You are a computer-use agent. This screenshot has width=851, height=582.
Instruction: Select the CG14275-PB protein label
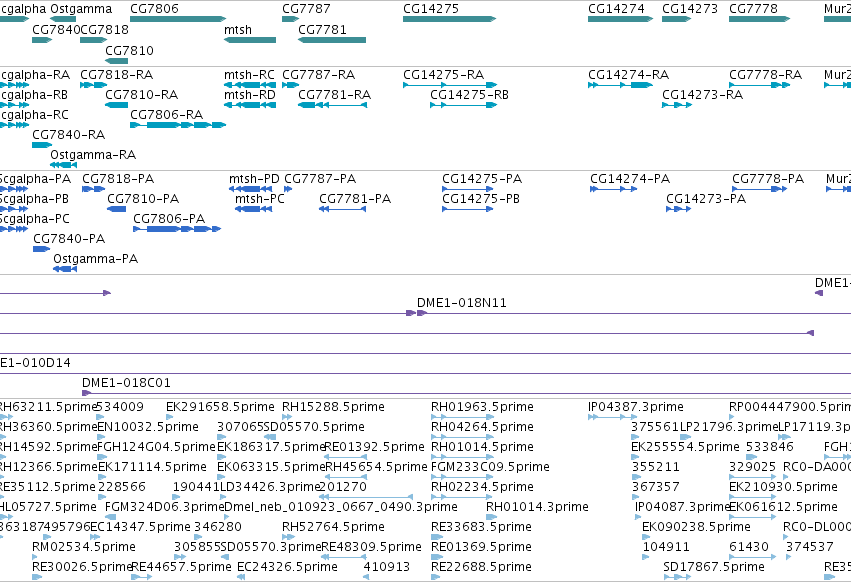[481, 199]
